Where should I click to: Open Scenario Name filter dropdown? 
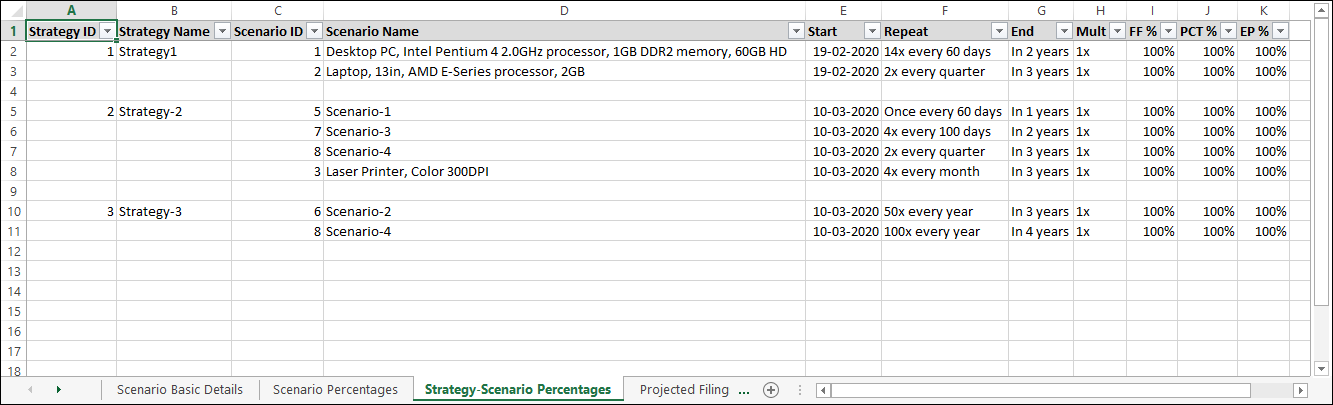coord(796,31)
